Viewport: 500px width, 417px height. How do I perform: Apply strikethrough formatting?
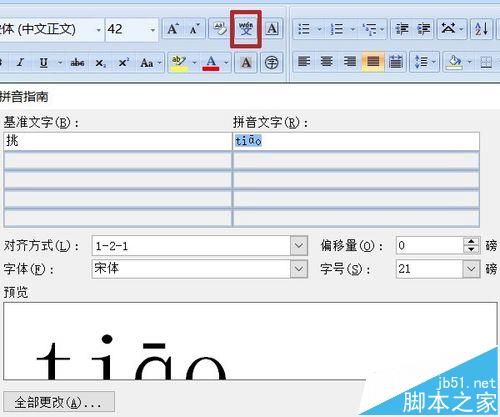coord(77,62)
